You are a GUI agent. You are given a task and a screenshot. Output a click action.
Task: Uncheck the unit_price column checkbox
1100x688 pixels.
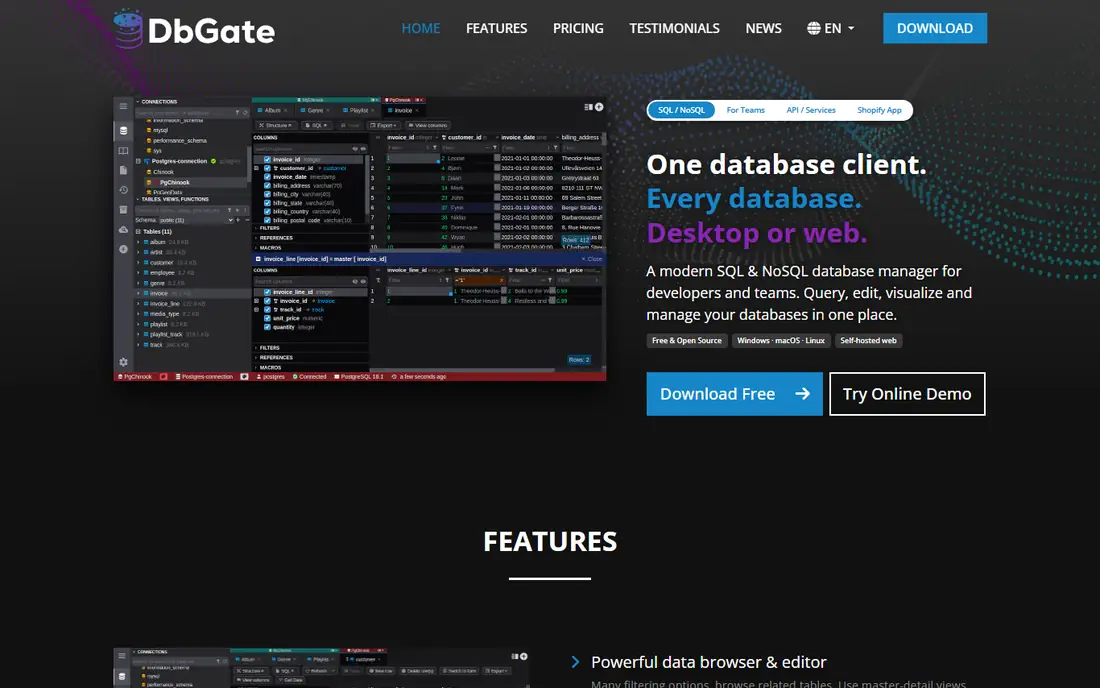pyautogui.click(x=267, y=318)
